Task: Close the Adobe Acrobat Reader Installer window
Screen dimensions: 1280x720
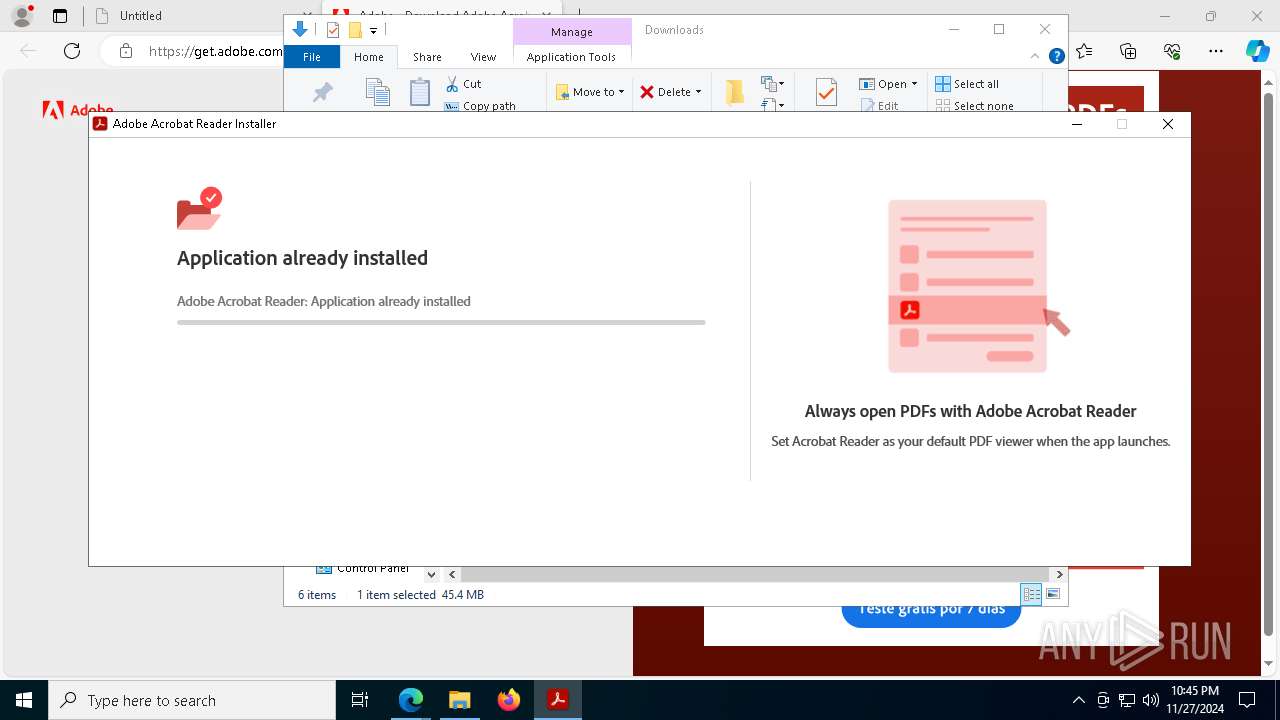Action: pos(1167,124)
